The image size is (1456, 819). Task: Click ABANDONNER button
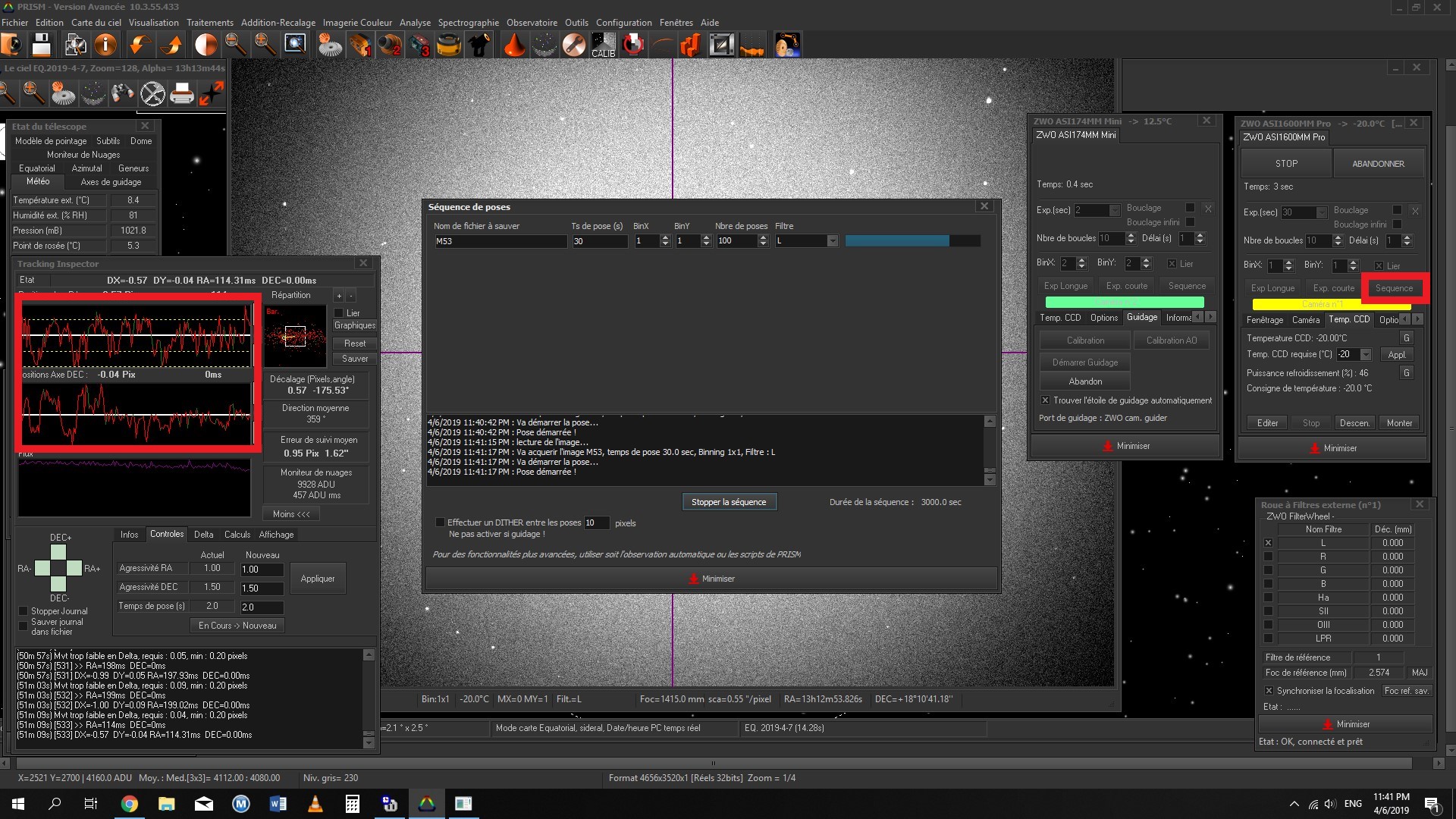pos(1378,164)
